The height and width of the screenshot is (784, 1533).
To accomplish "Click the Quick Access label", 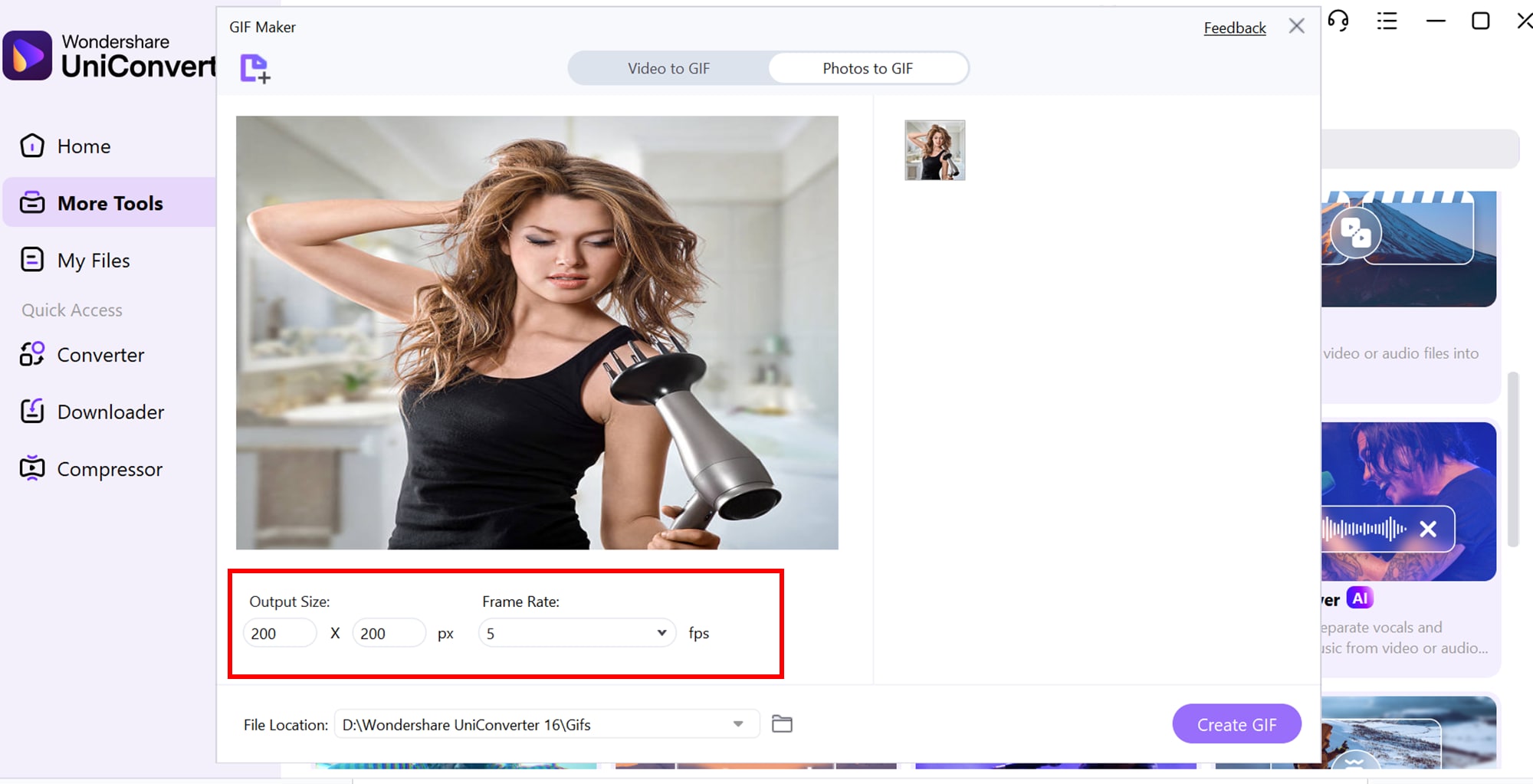I will tap(72, 310).
